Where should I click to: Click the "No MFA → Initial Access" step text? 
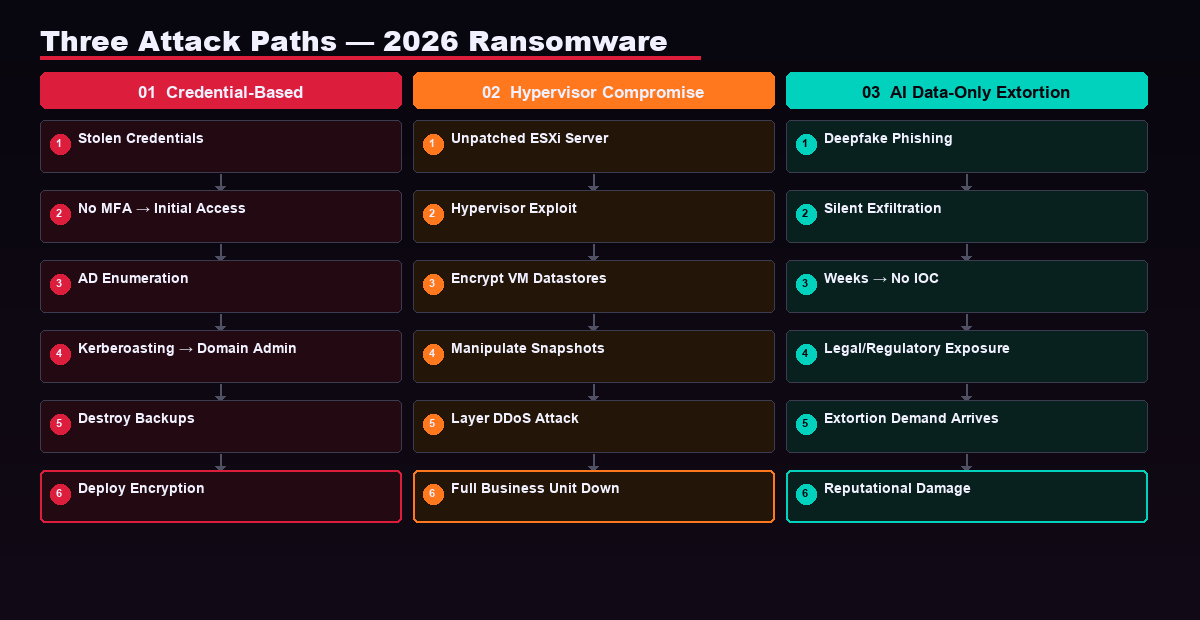click(x=162, y=208)
